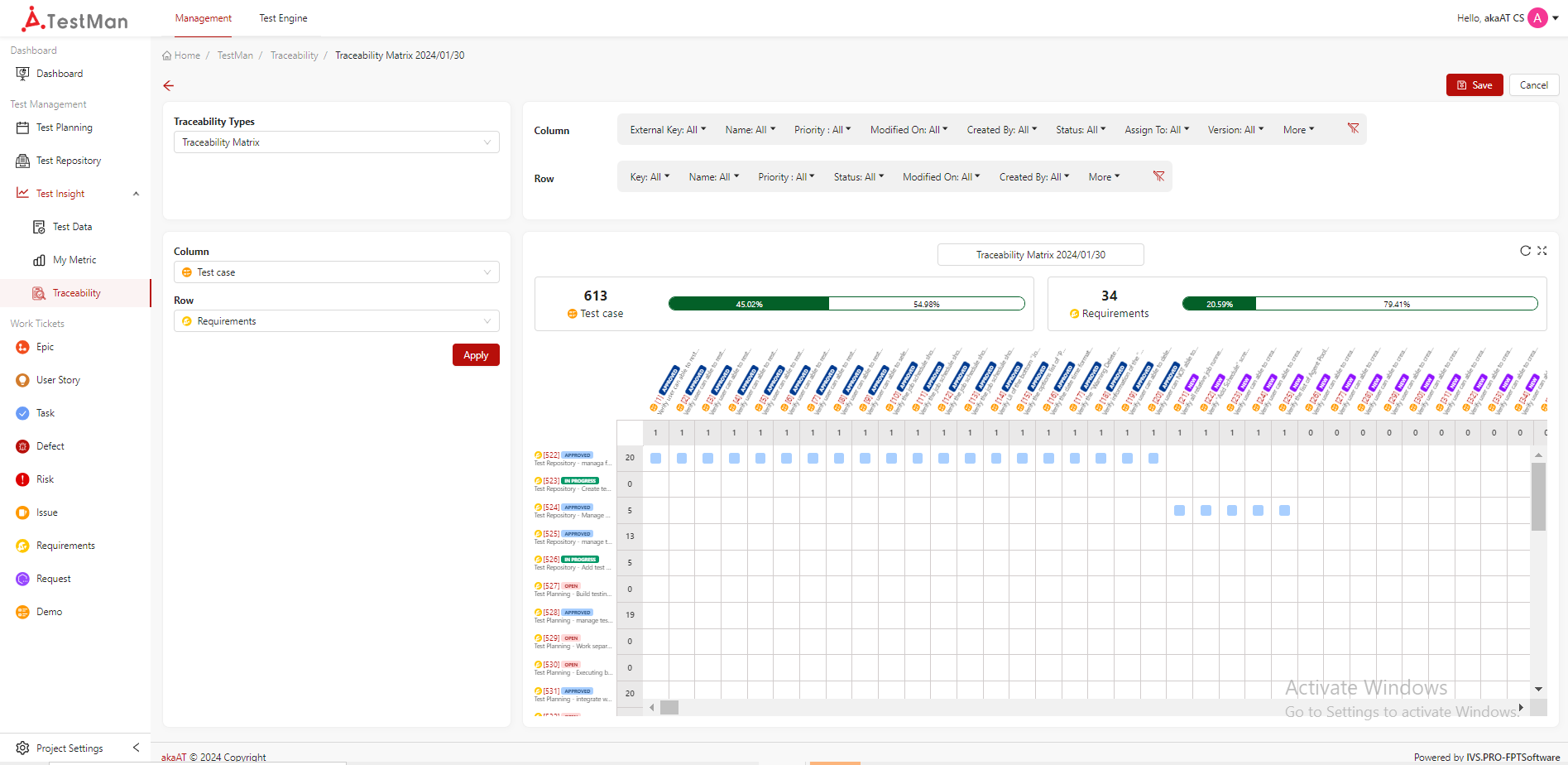The width and height of the screenshot is (1568, 765).
Task: Open Traceability Types dropdown
Action: click(337, 142)
